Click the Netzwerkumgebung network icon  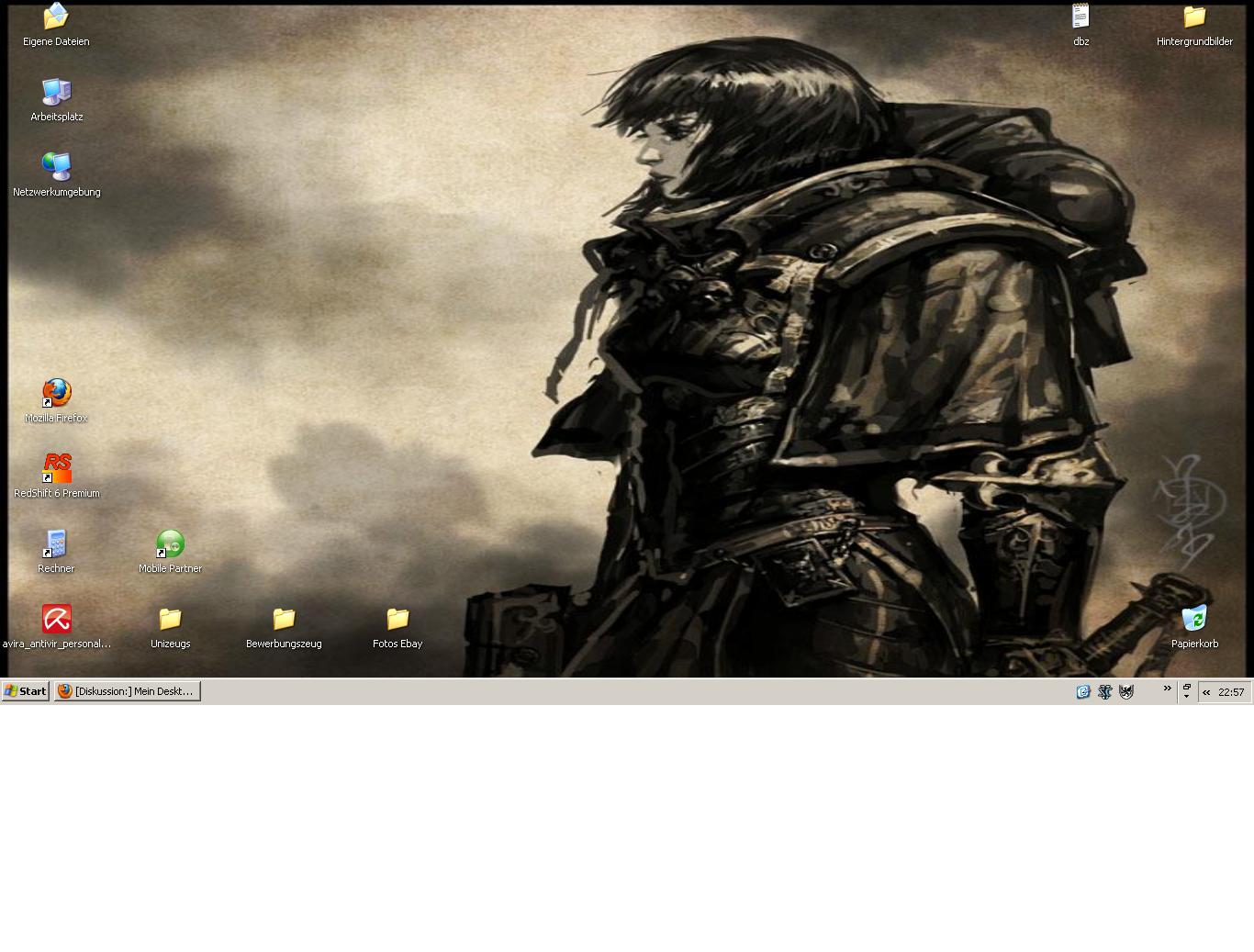[x=56, y=167]
